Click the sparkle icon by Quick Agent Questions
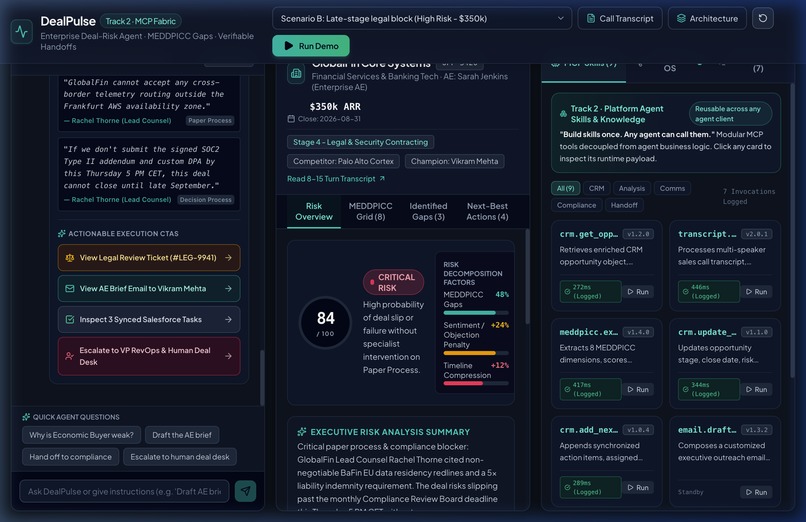 pyautogui.click(x=26, y=417)
